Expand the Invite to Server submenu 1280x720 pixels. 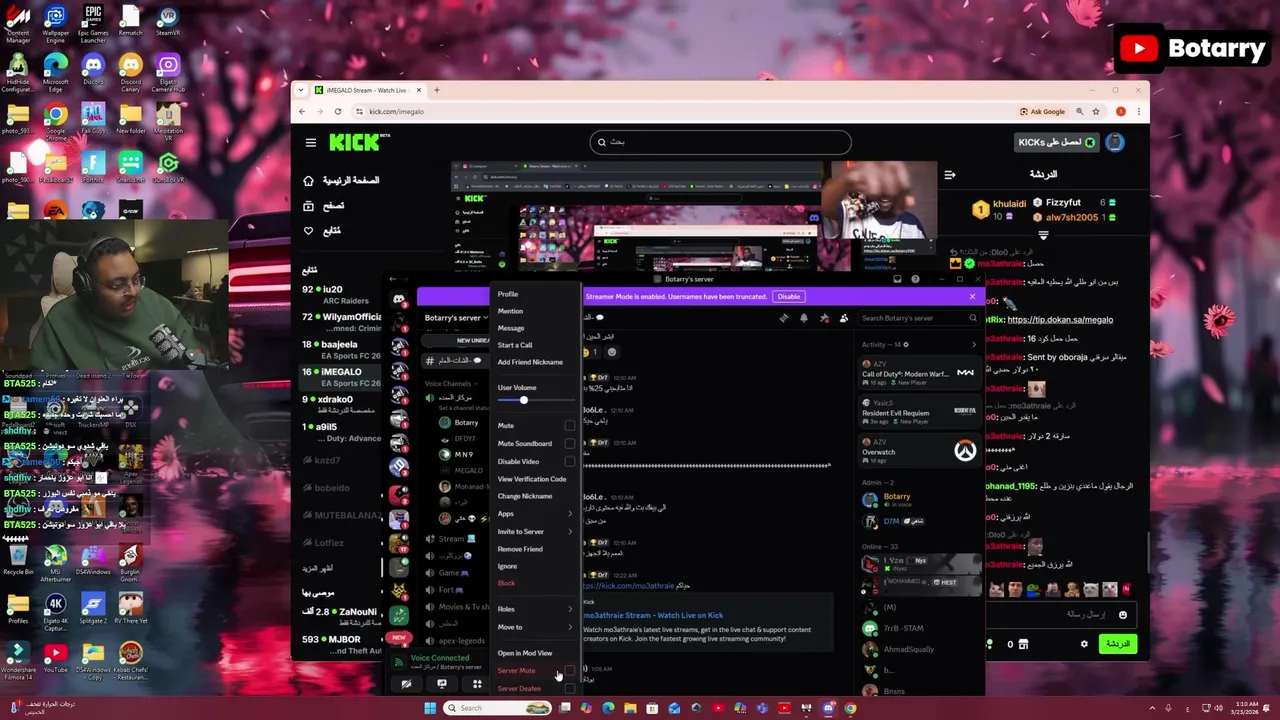[x=536, y=532]
